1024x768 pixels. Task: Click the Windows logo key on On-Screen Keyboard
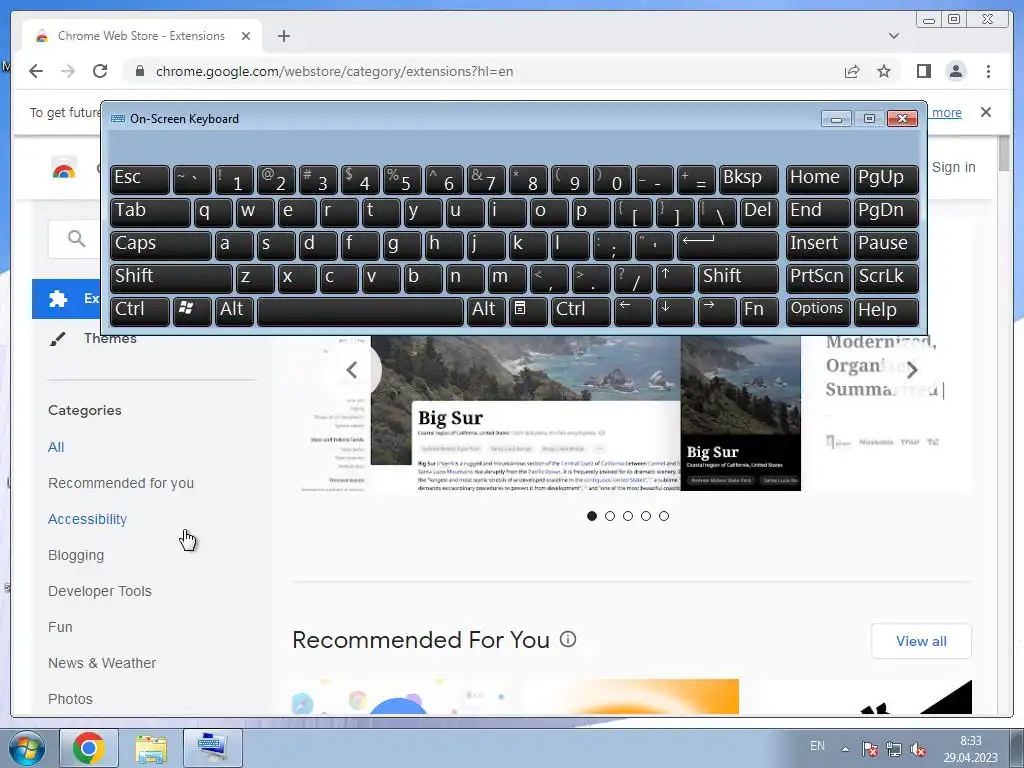tap(191, 310)
